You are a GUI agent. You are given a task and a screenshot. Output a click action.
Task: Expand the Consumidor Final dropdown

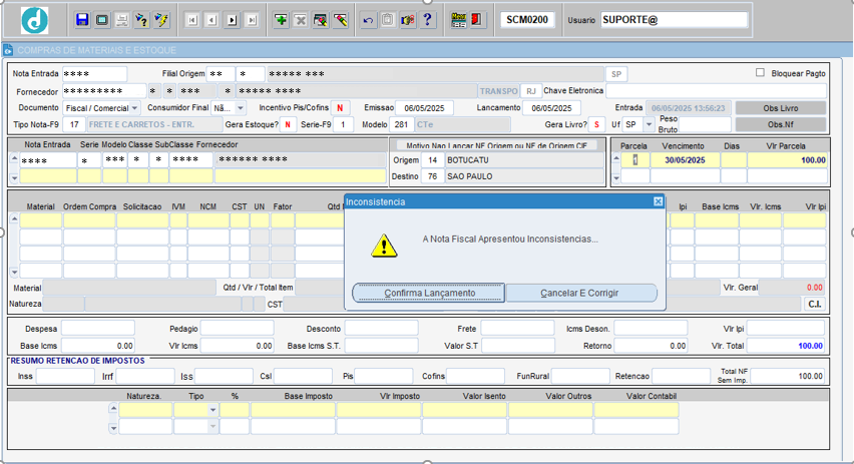(x=238, y=108)
